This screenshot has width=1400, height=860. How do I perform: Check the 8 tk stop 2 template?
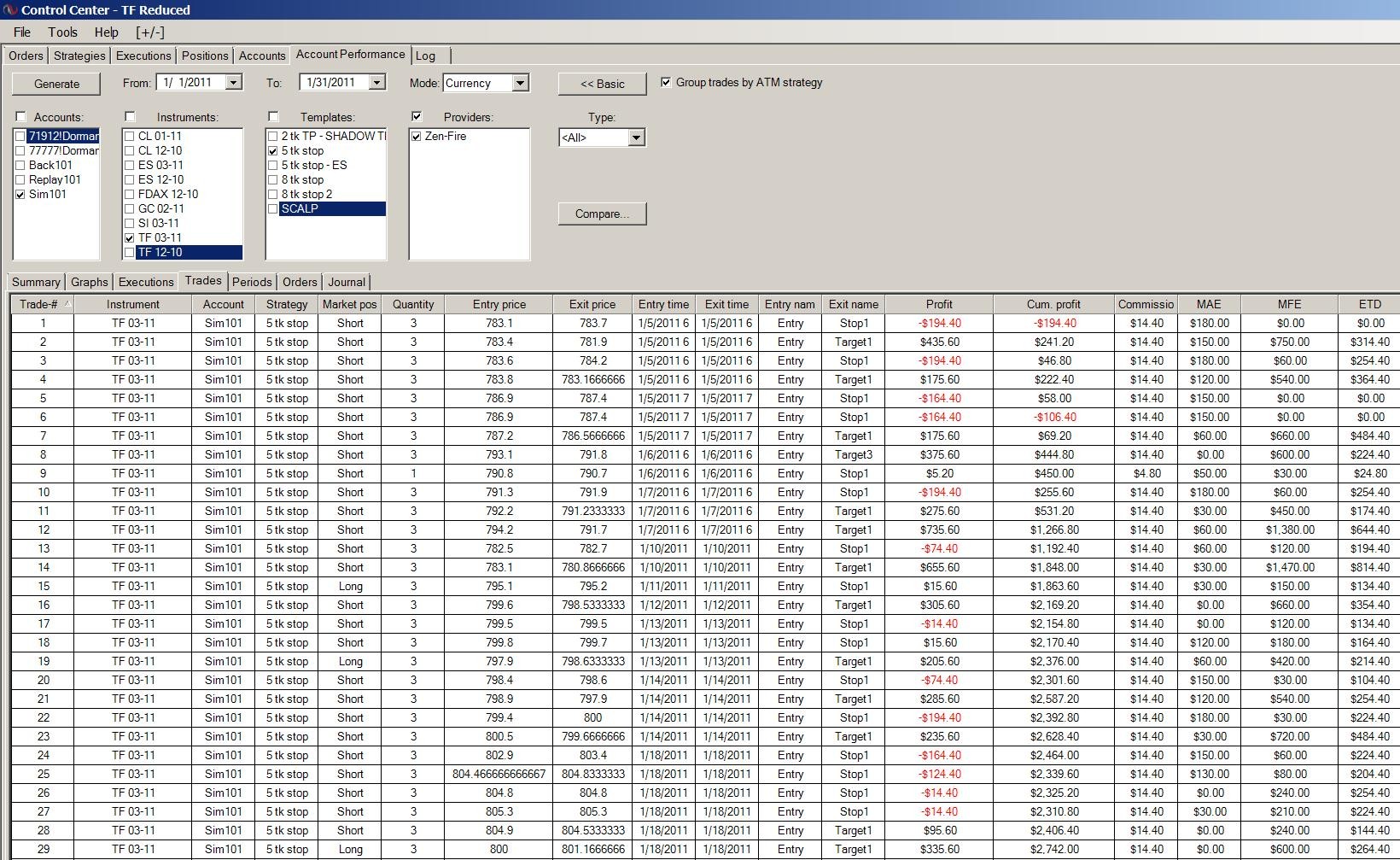(x=273, y=194)
